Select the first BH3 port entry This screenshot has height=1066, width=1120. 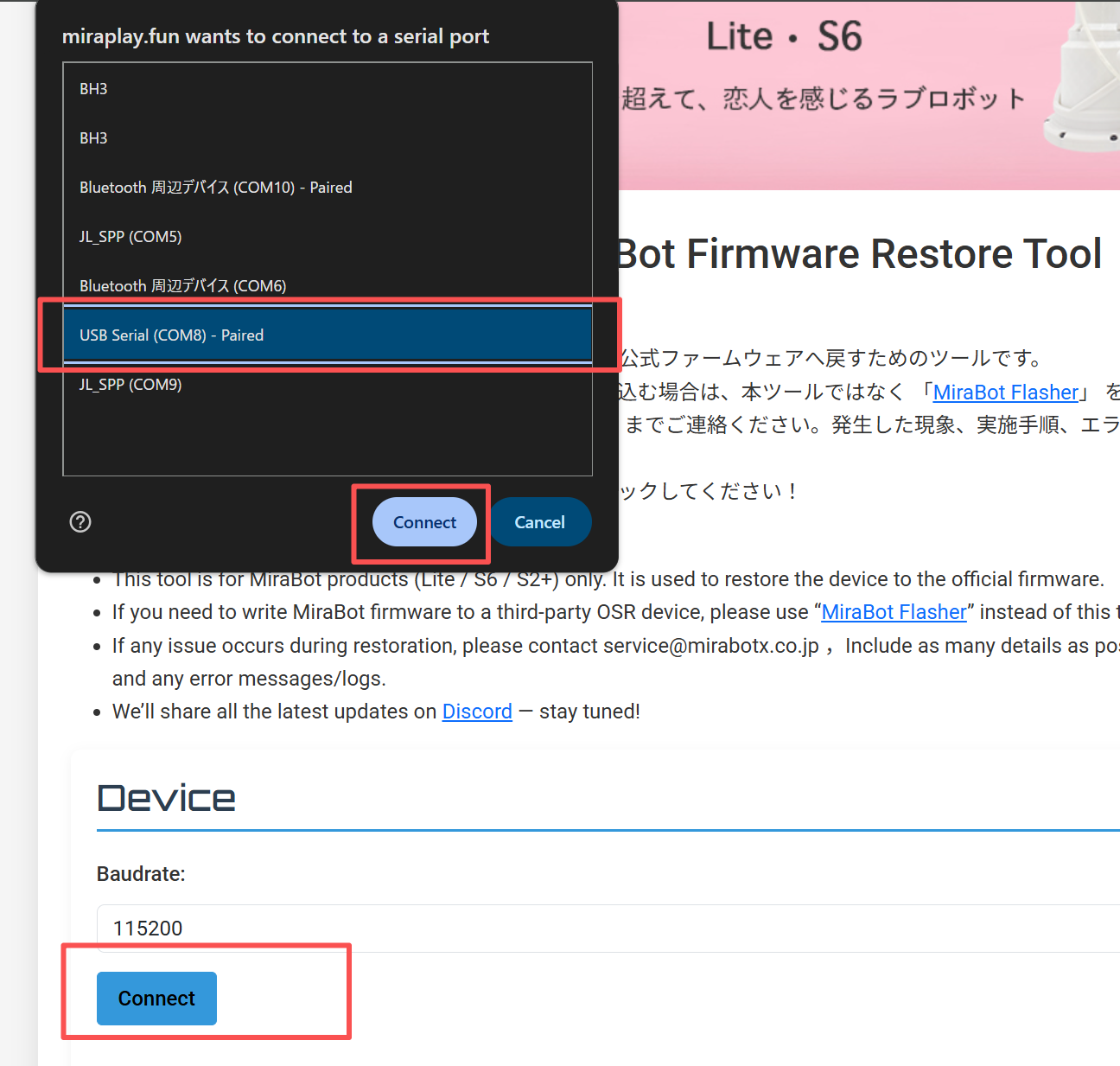click(x=93, y=89)
